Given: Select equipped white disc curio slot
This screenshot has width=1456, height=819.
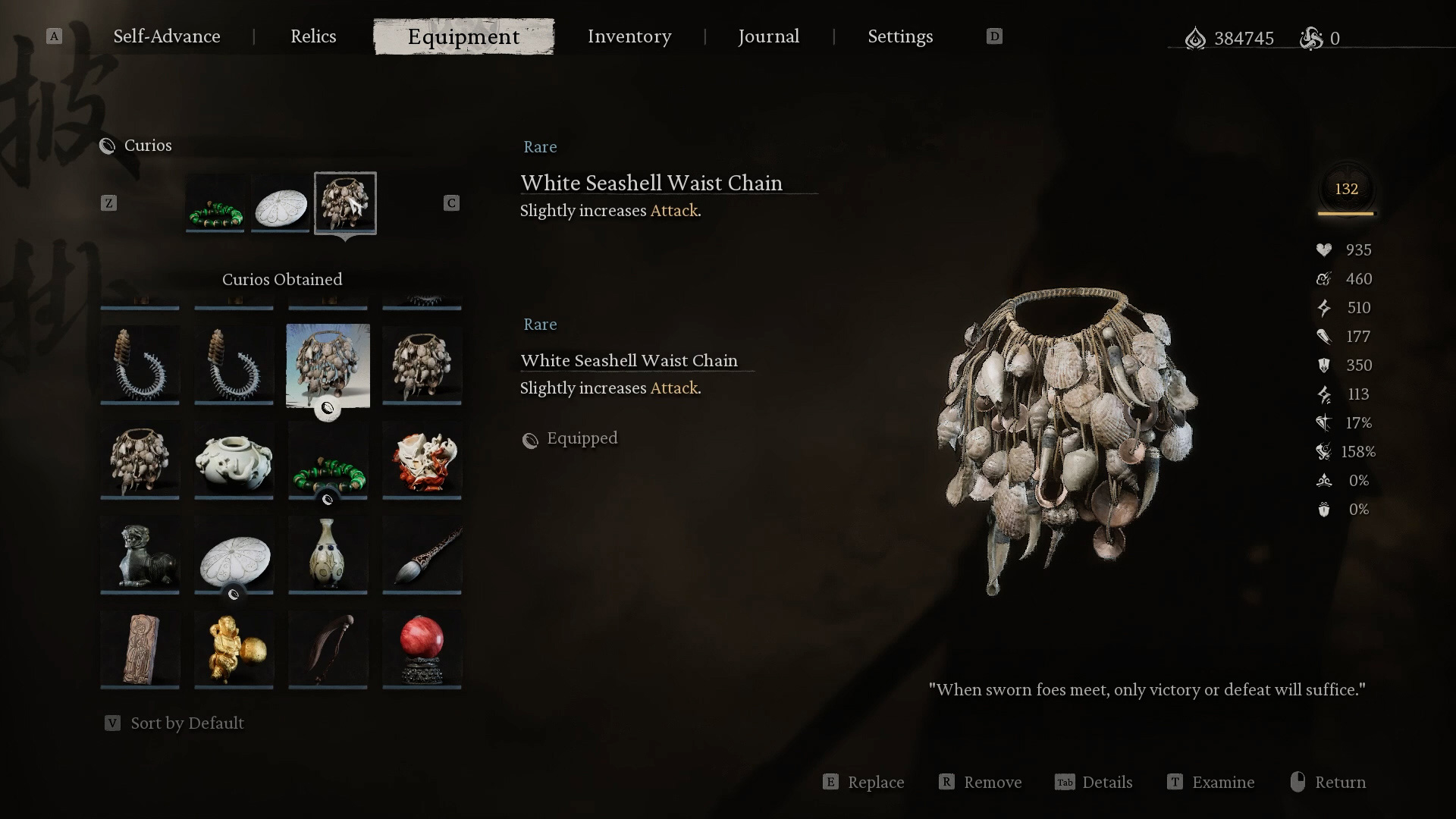Looking at the screenshot, I should [281, 203].
